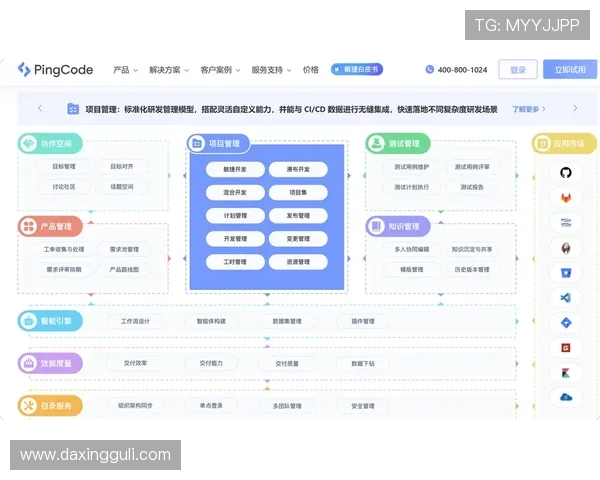The image size is (600, 480).
Task: Open the 敏捷白皮书 badge link
Action: [357, 69]
